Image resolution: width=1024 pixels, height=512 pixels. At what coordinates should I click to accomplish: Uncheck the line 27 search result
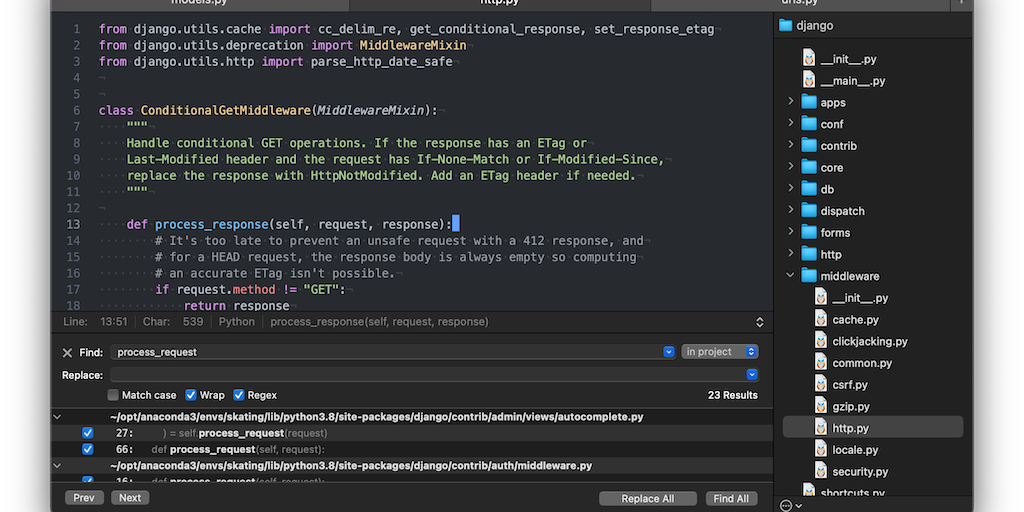pos(87,433)
